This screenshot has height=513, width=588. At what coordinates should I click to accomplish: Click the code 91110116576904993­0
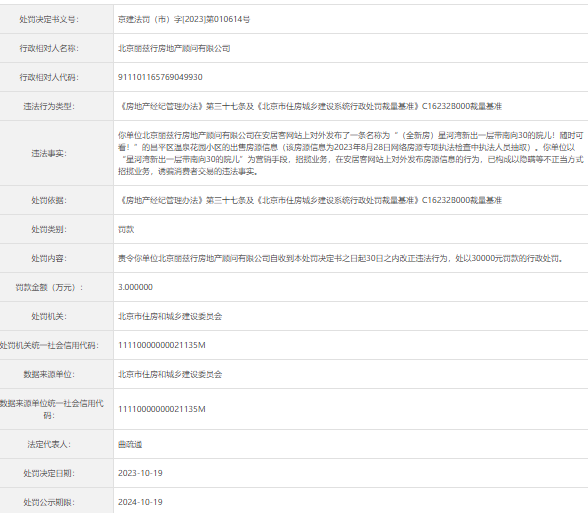[160, 77]
